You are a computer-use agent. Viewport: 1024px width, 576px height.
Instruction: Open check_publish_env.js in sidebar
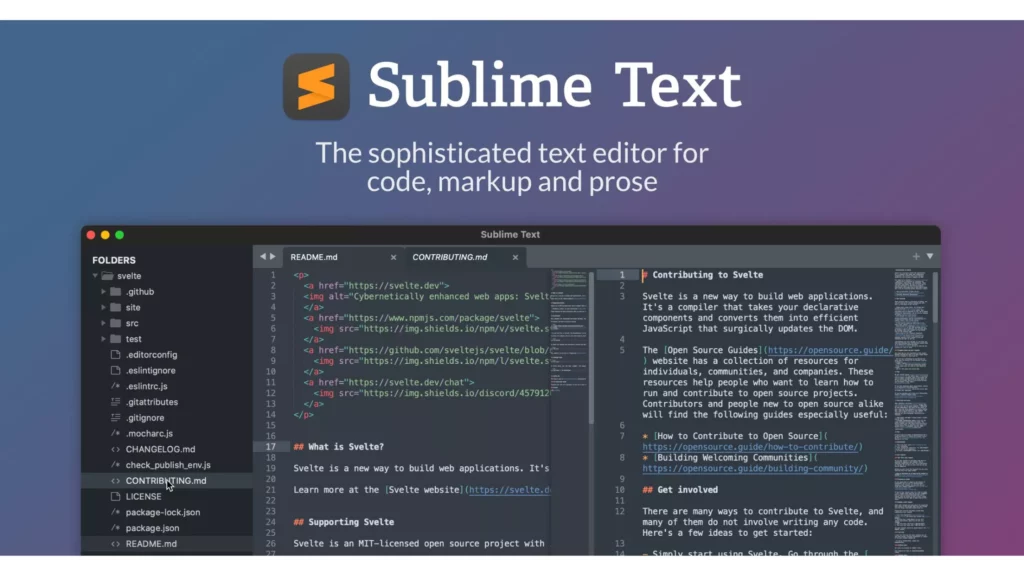[168, 465]
